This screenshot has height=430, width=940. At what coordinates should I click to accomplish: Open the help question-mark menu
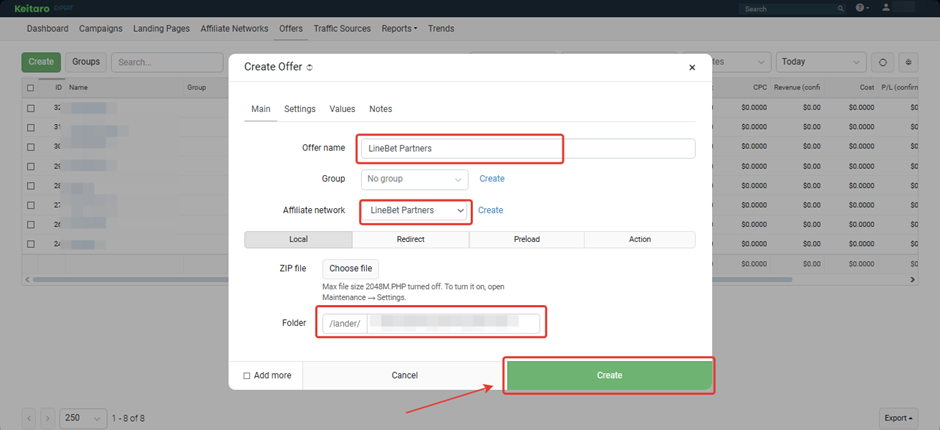(863, 8)
